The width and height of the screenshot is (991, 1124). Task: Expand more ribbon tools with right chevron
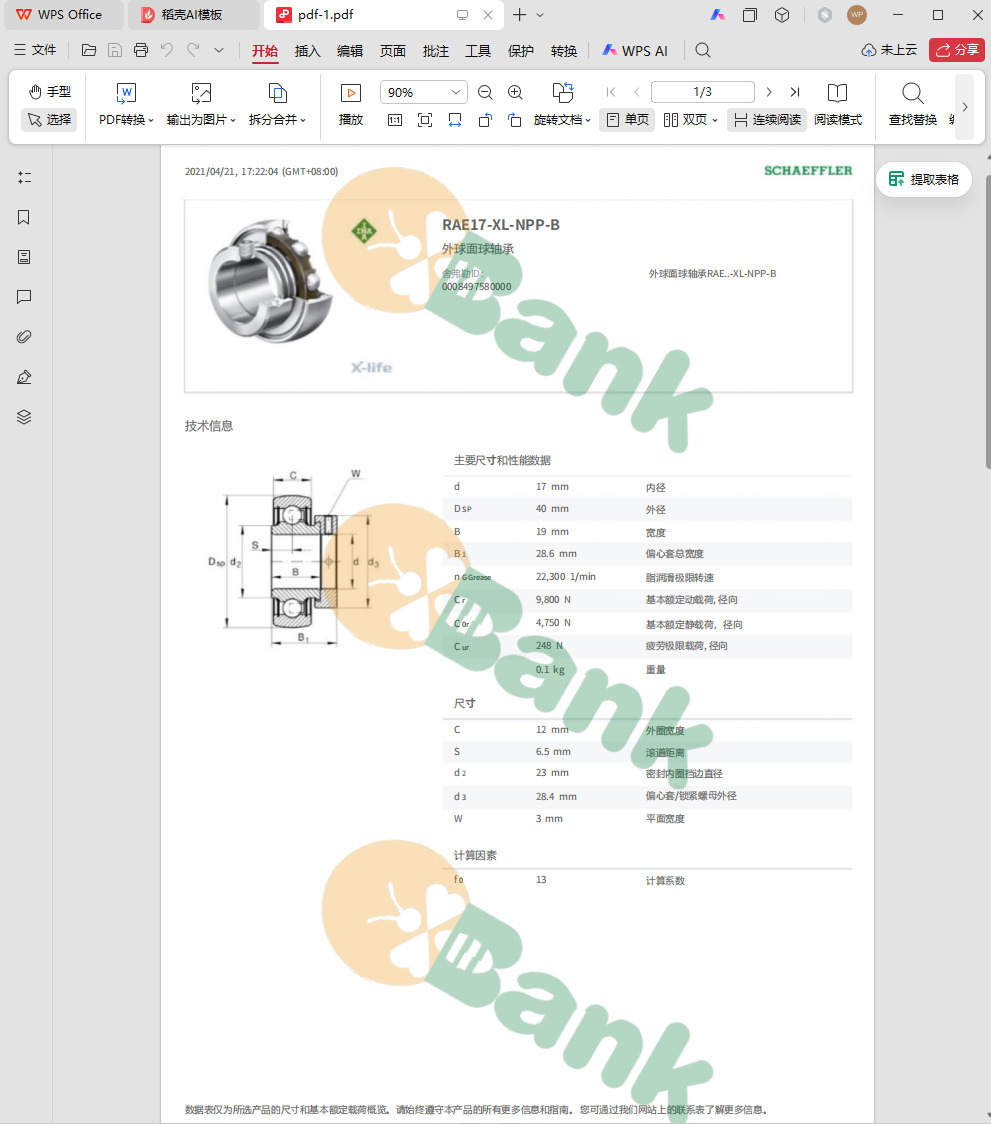tap(964, 107)
